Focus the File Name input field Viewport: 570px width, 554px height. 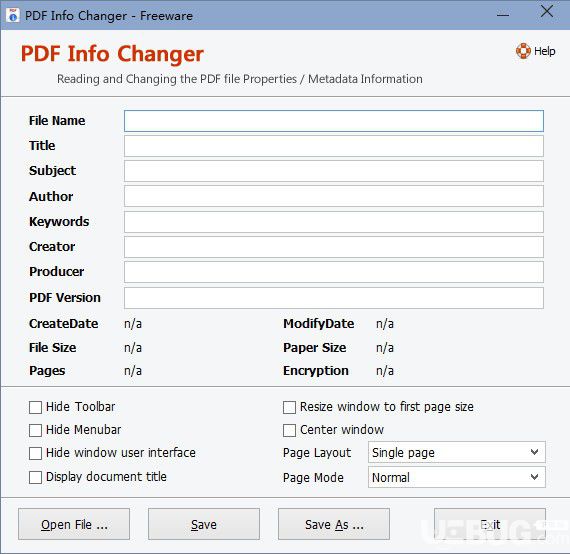tap(334, 121)
